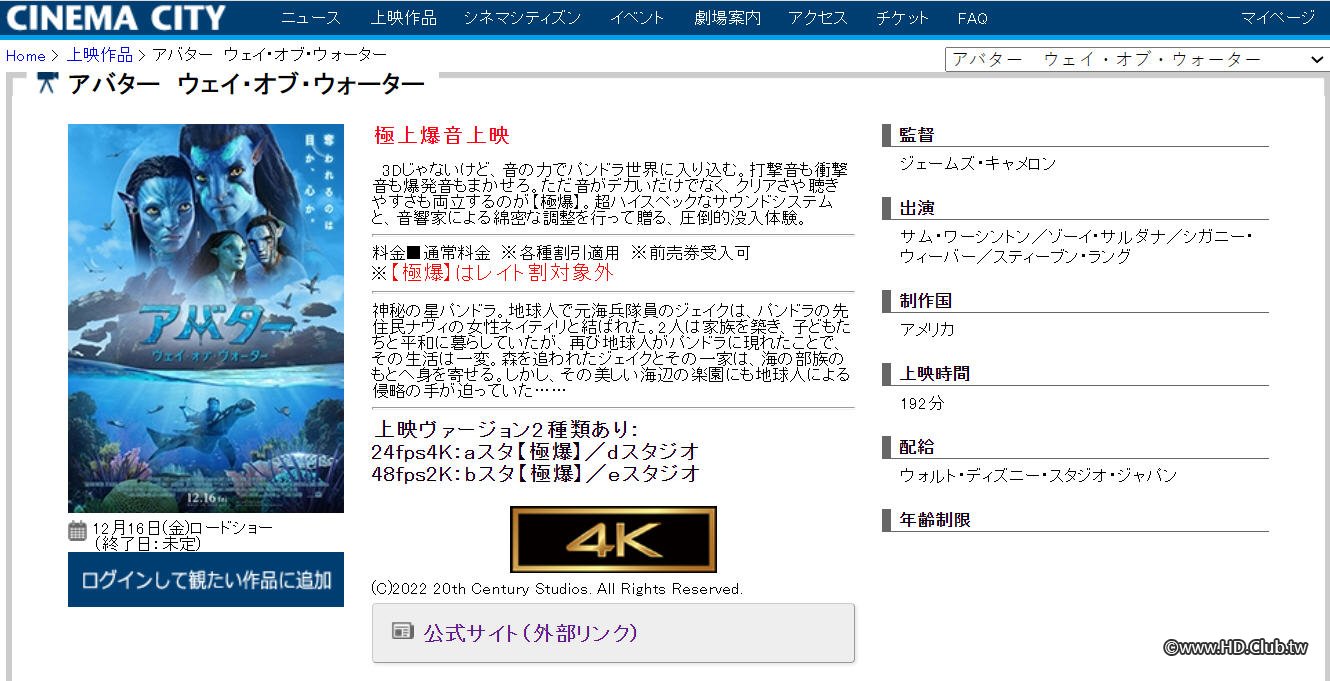1330x681 pixels.
Task: Select イベント in the top navigation
Action: (x=637, y=18)
